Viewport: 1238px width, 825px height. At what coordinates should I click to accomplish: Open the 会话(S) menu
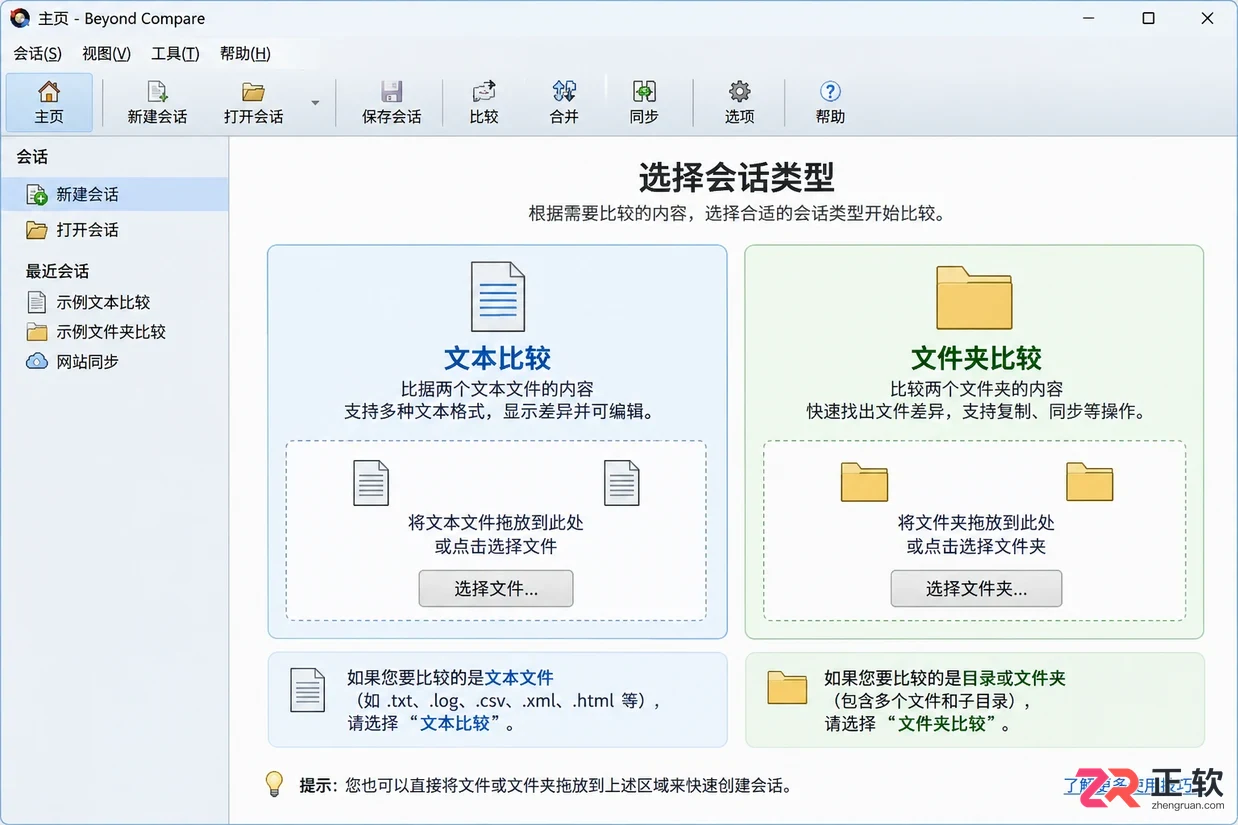click(x=37, y=54)
